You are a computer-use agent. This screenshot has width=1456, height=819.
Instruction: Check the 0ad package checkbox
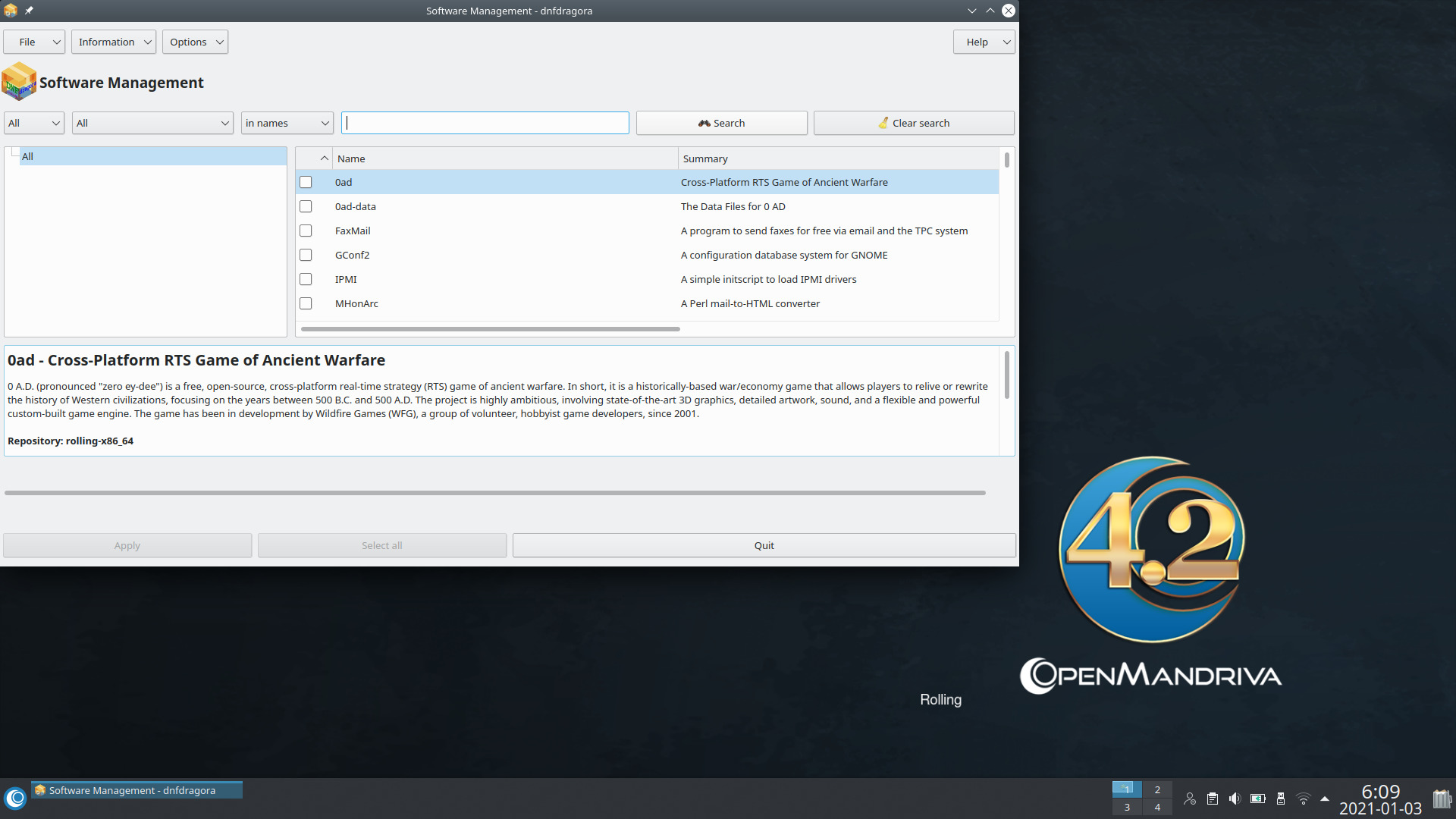click(x=306, y=182)
